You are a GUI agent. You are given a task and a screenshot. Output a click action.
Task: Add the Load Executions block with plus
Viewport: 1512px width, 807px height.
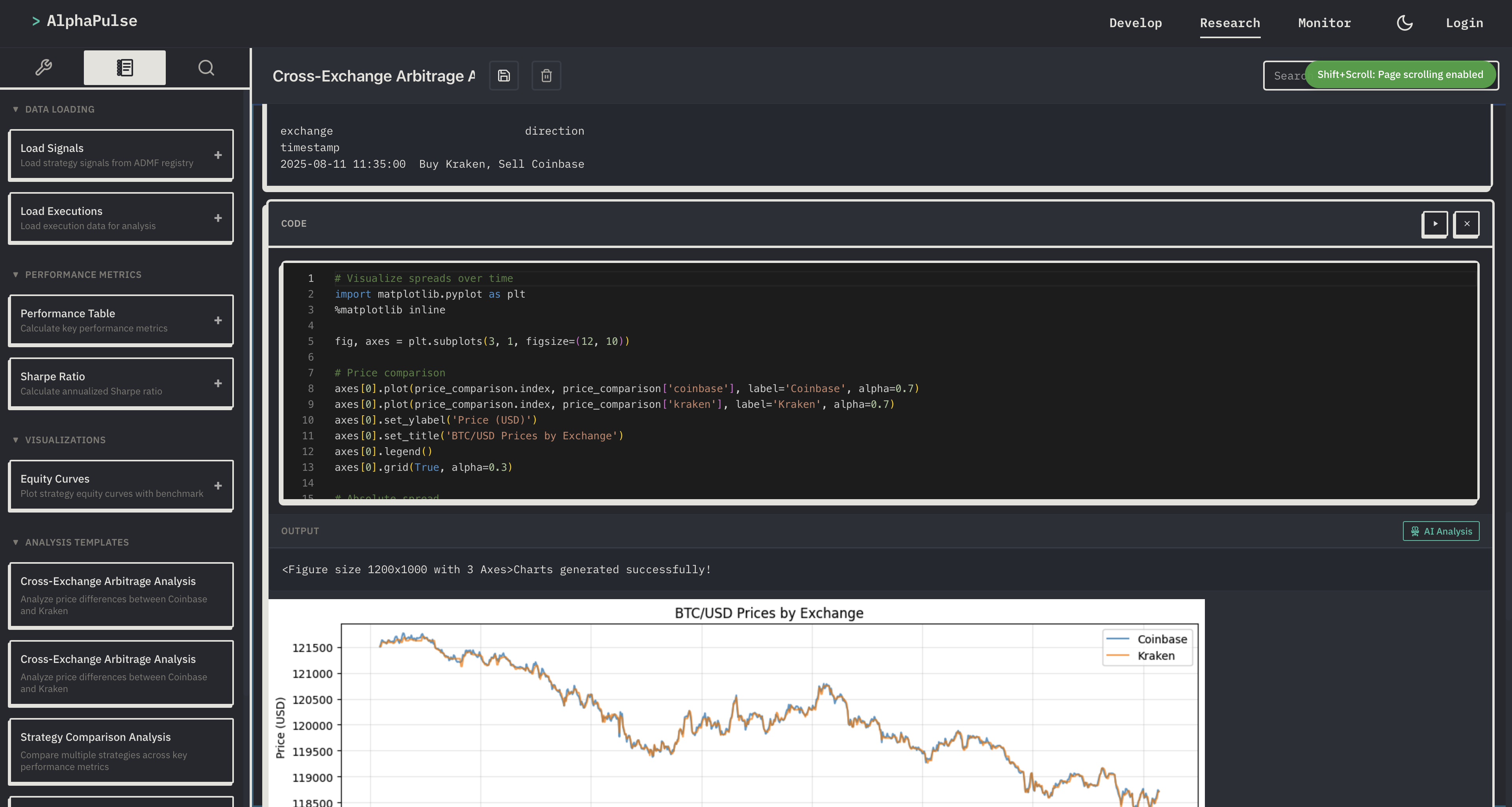point(218,218)
